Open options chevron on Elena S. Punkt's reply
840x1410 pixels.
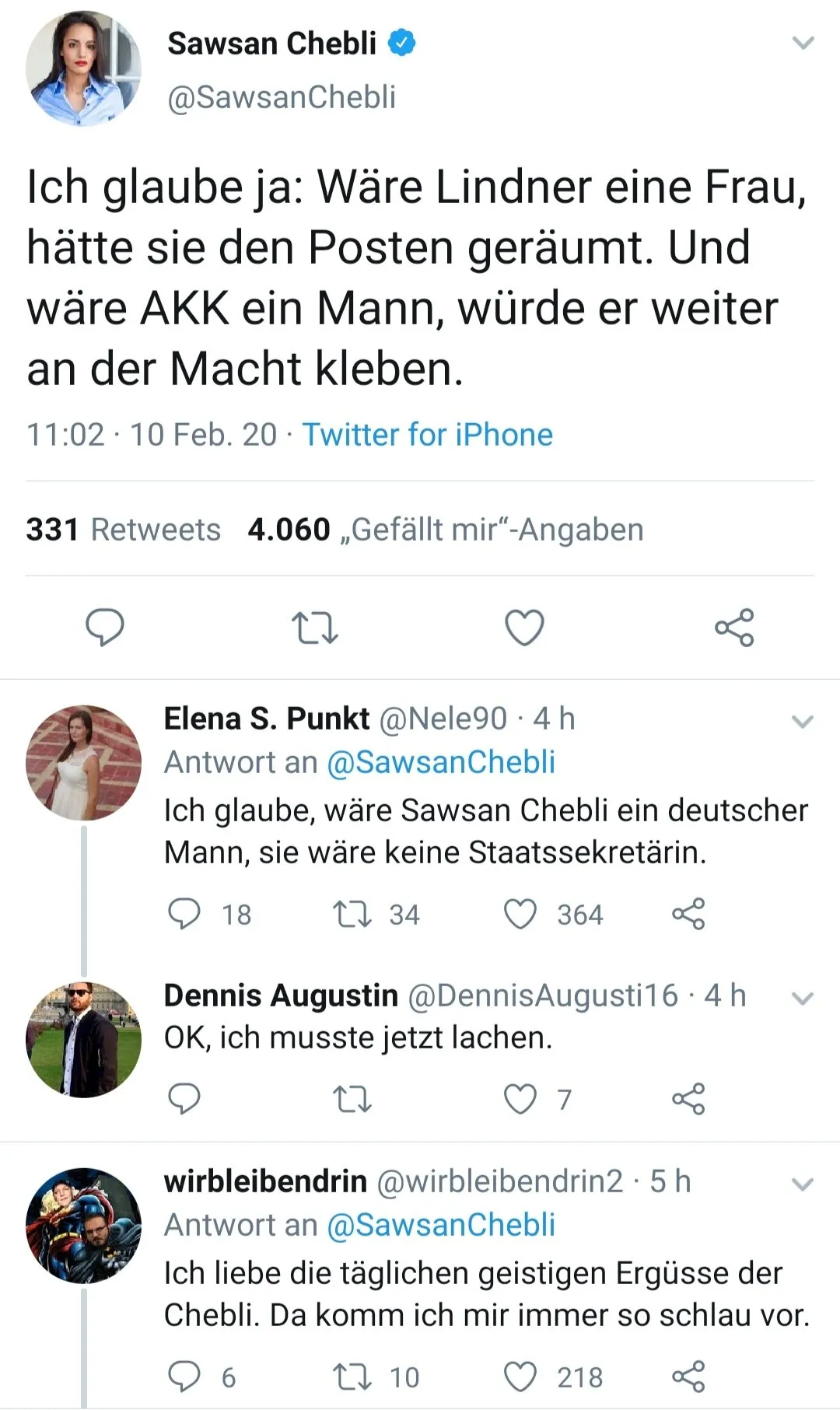(803, 722)
